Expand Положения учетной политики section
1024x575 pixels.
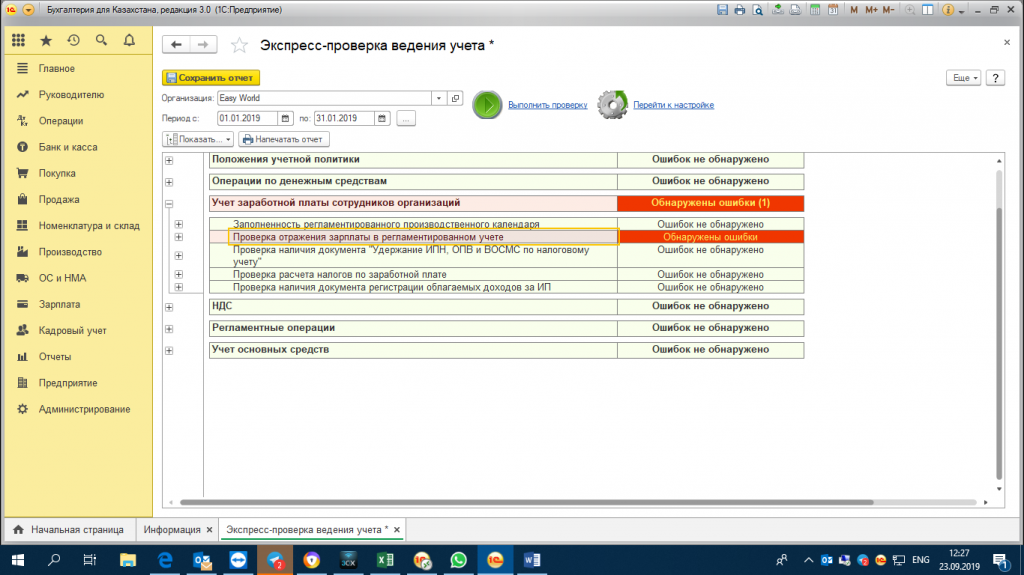click(x=169, y=160)
